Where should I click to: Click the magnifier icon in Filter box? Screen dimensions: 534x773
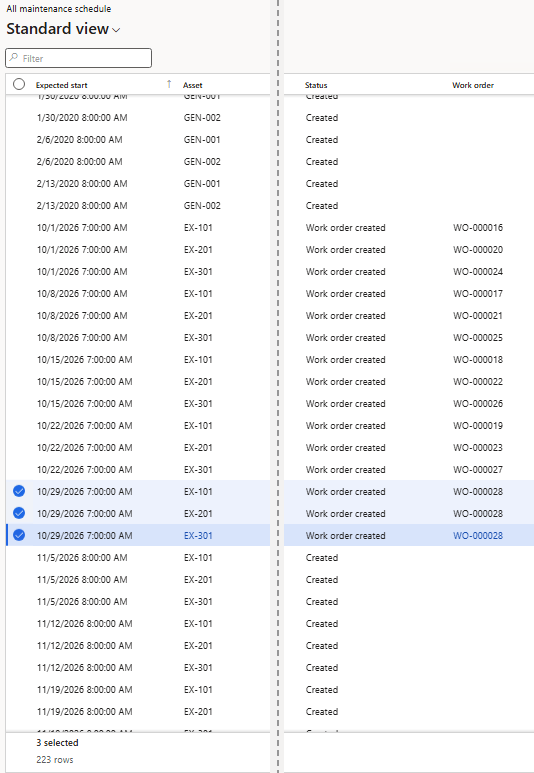(14, 58)
